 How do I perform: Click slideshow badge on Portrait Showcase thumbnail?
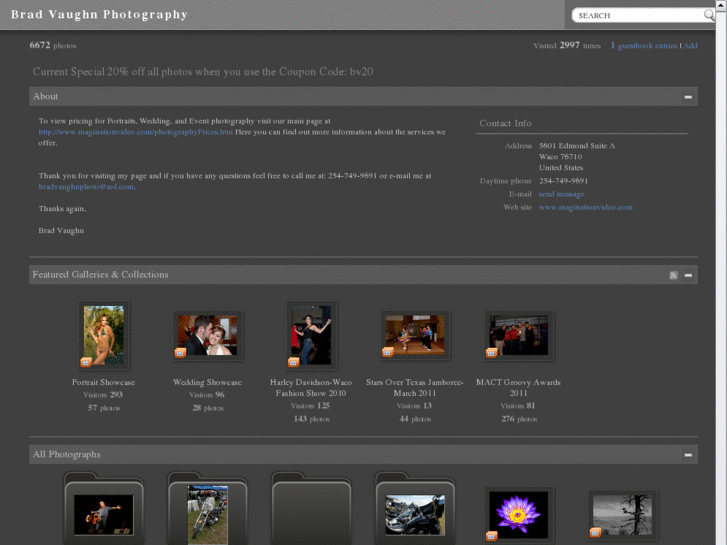click(x=86, y=362)
